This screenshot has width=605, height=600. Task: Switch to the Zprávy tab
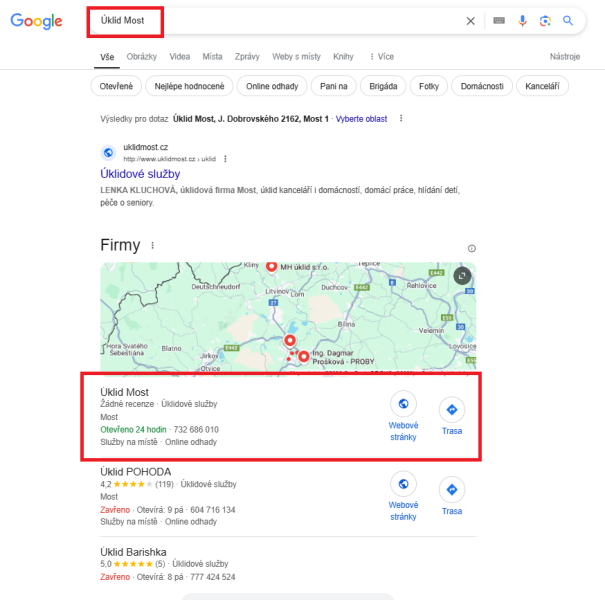tap(247, 57)
